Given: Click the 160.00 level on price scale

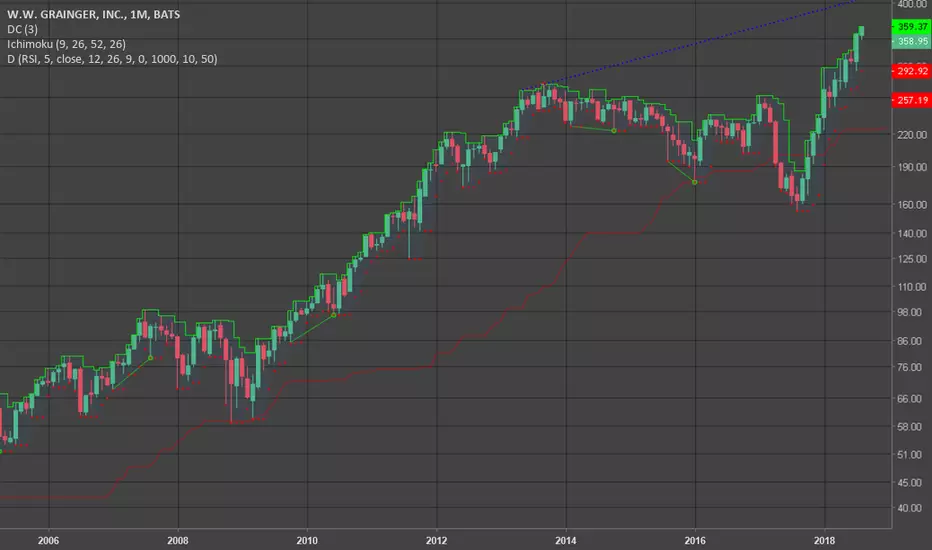Looking at the screenshot, I should pos(912,205).
